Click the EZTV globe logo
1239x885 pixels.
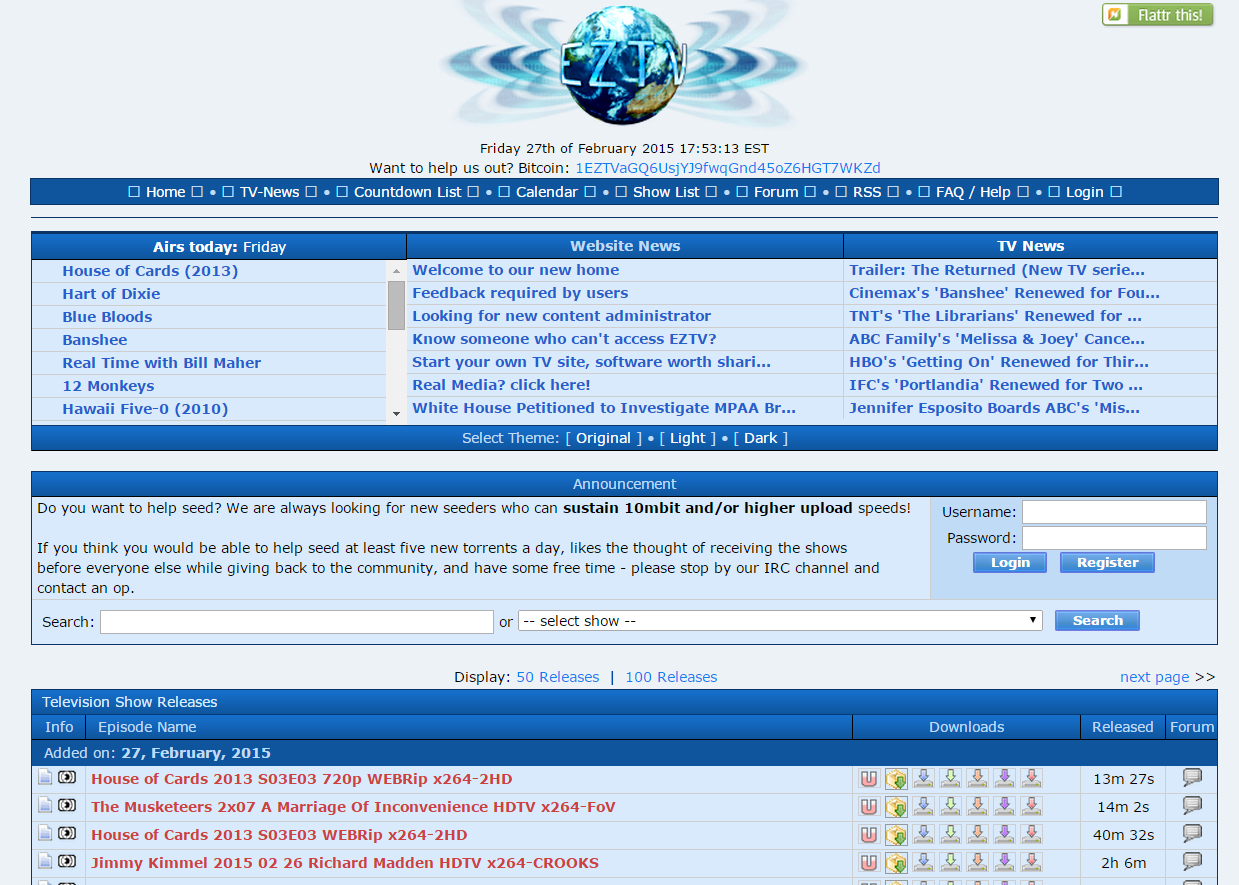point(623,63)
